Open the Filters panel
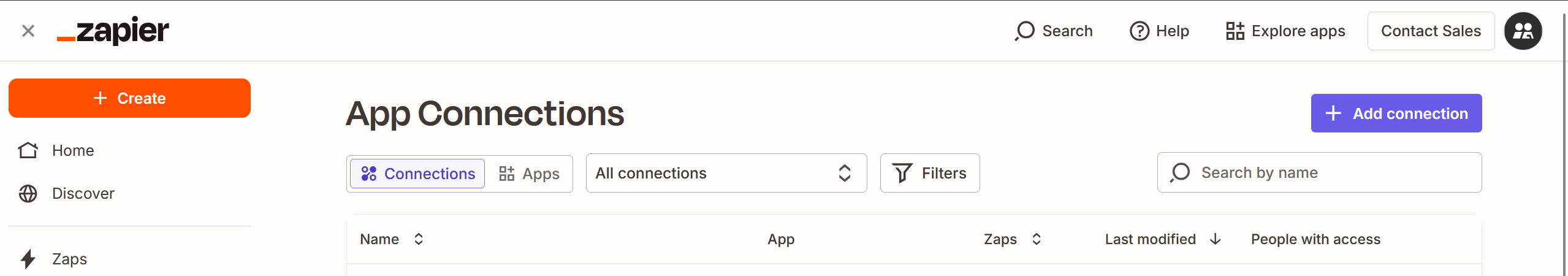The image size is (1568, 276). (929, 173)
